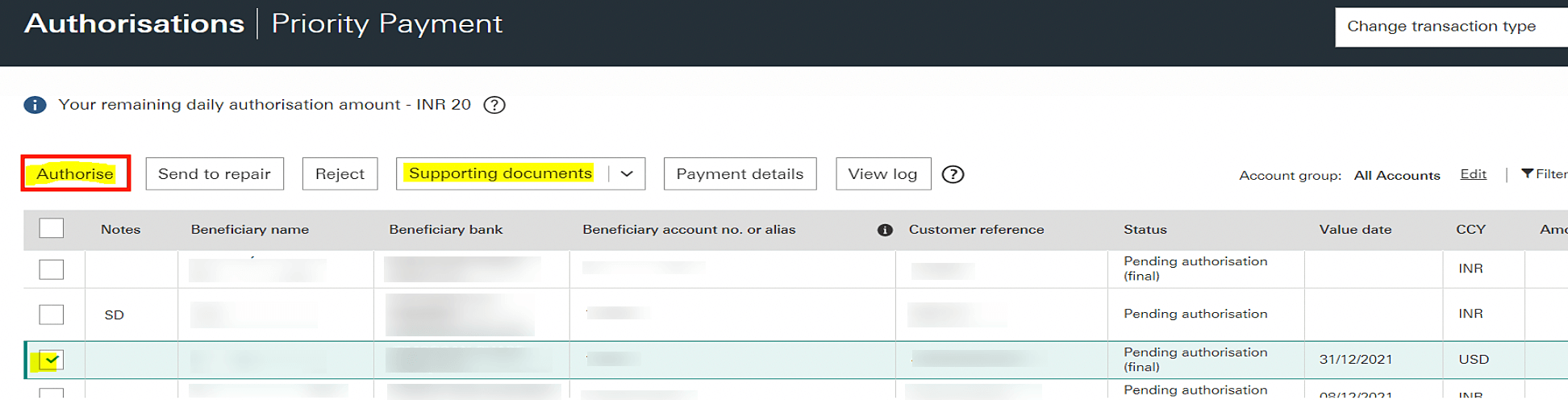Click the blue info icon beside remaining amount
This screenshot has height=400, width=1568.
(35, 105)
